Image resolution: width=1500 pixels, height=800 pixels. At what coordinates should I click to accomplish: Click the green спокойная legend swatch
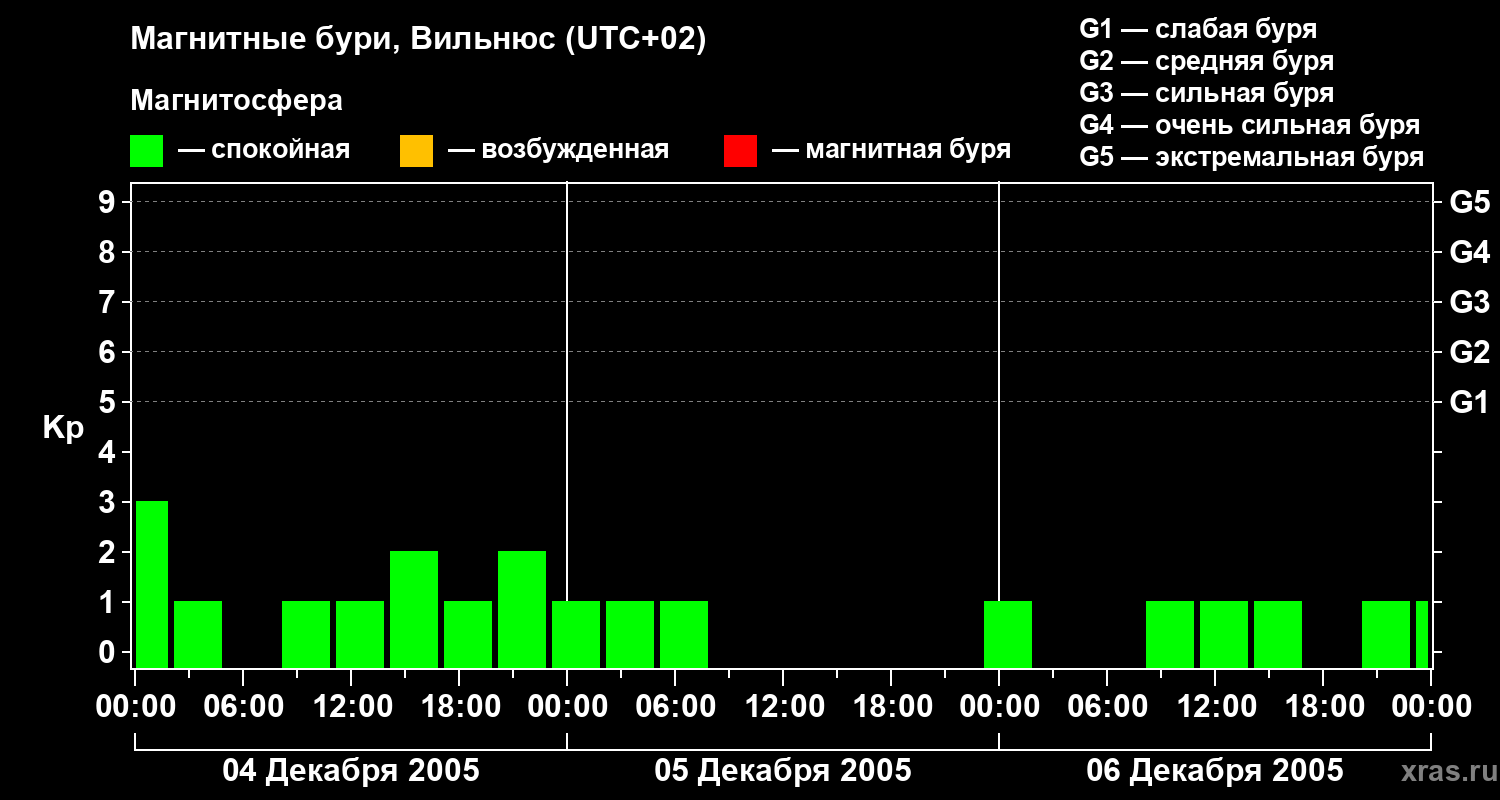(x=147, y=151)
